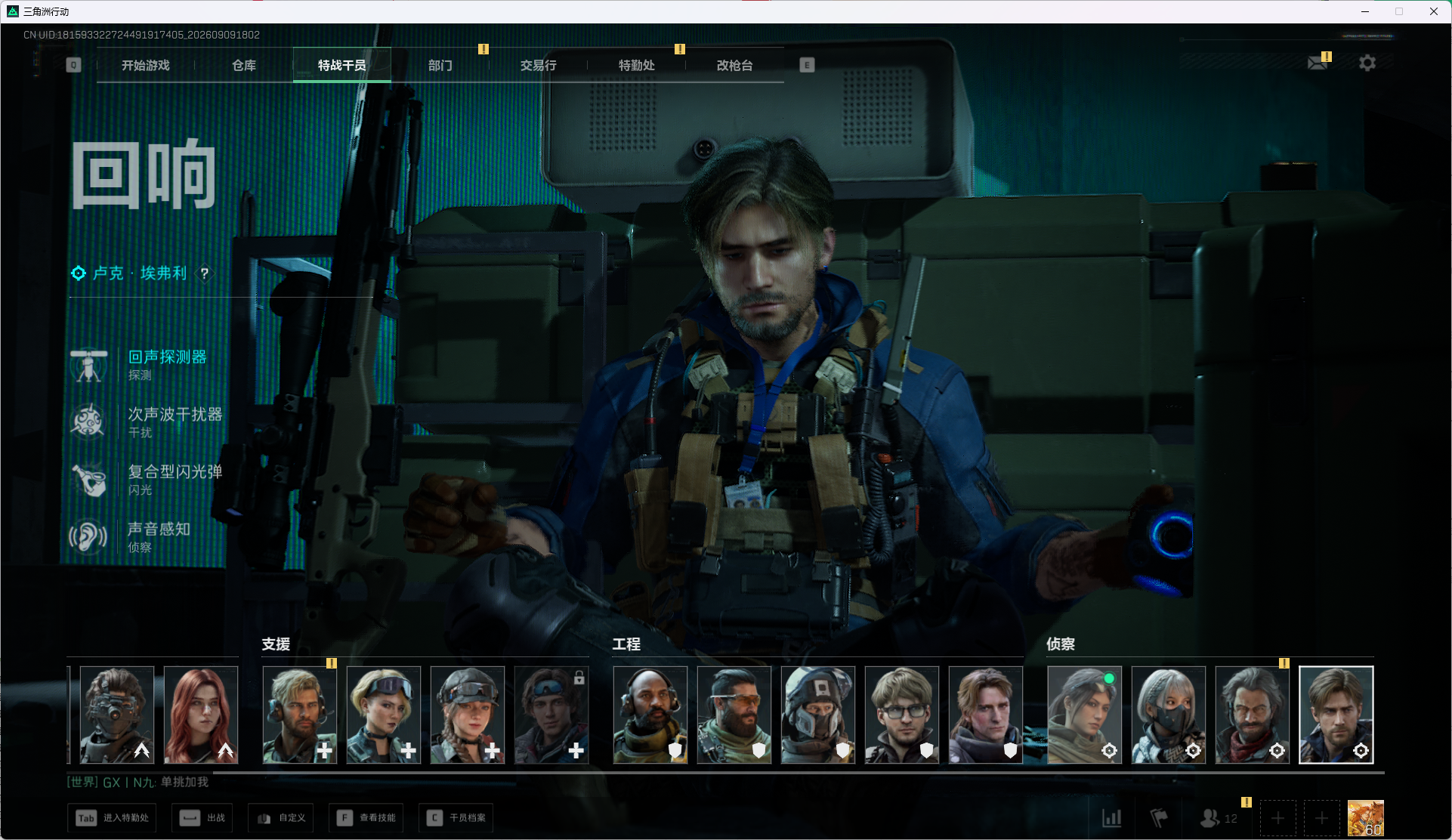Select the 声音感知 ear skill icon

click(89, 537)
